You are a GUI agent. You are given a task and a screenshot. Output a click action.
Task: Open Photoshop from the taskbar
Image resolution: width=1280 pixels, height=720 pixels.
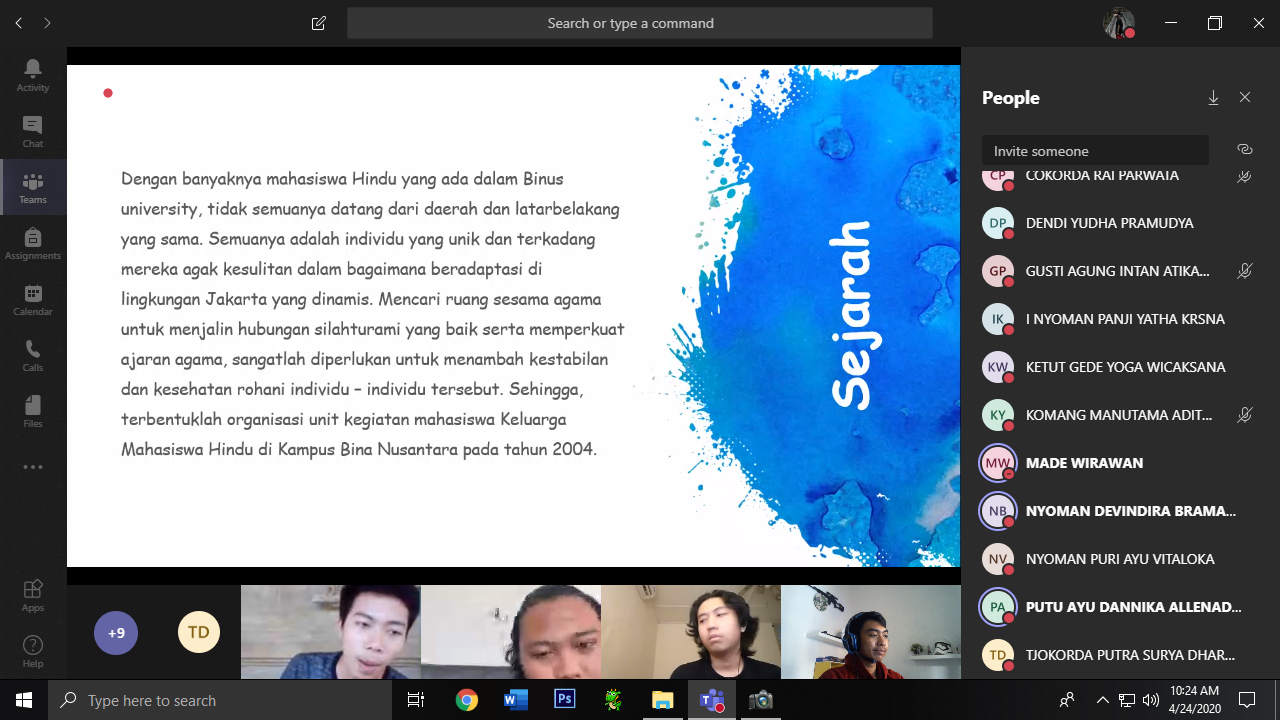[564, 700]
